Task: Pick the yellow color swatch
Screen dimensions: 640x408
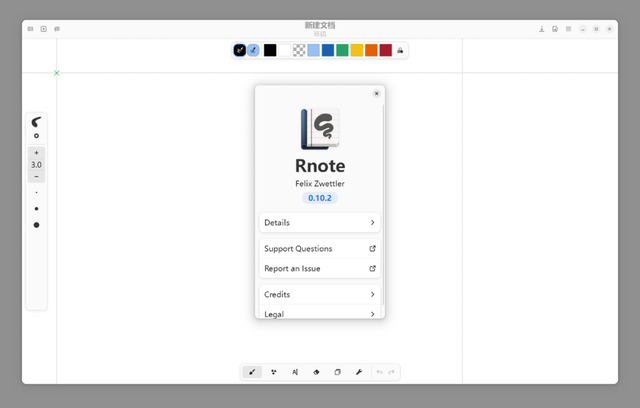Action: point(357,50)
